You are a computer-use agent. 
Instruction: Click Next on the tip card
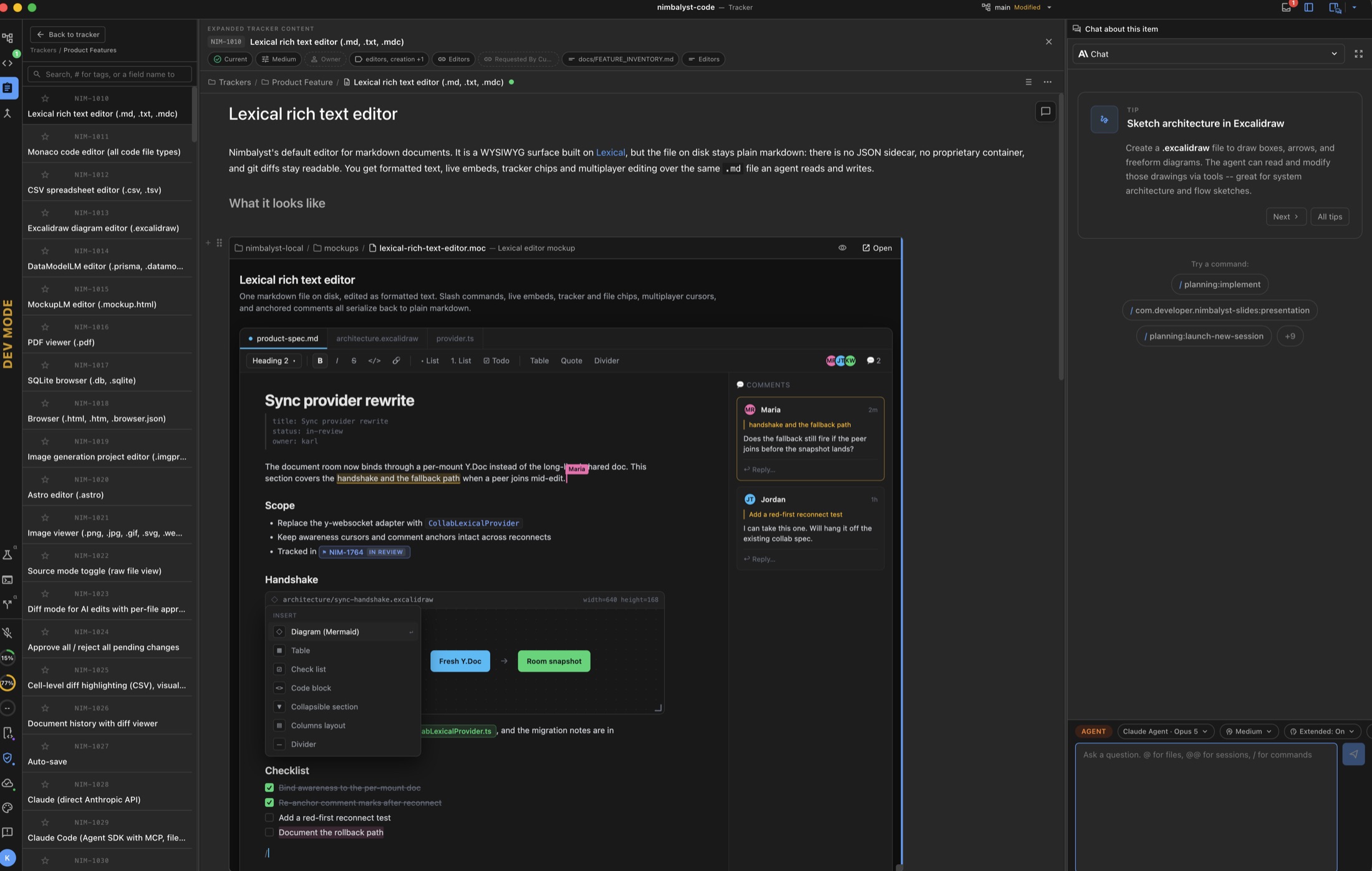pyautogui.click(x=1285, y=217)
